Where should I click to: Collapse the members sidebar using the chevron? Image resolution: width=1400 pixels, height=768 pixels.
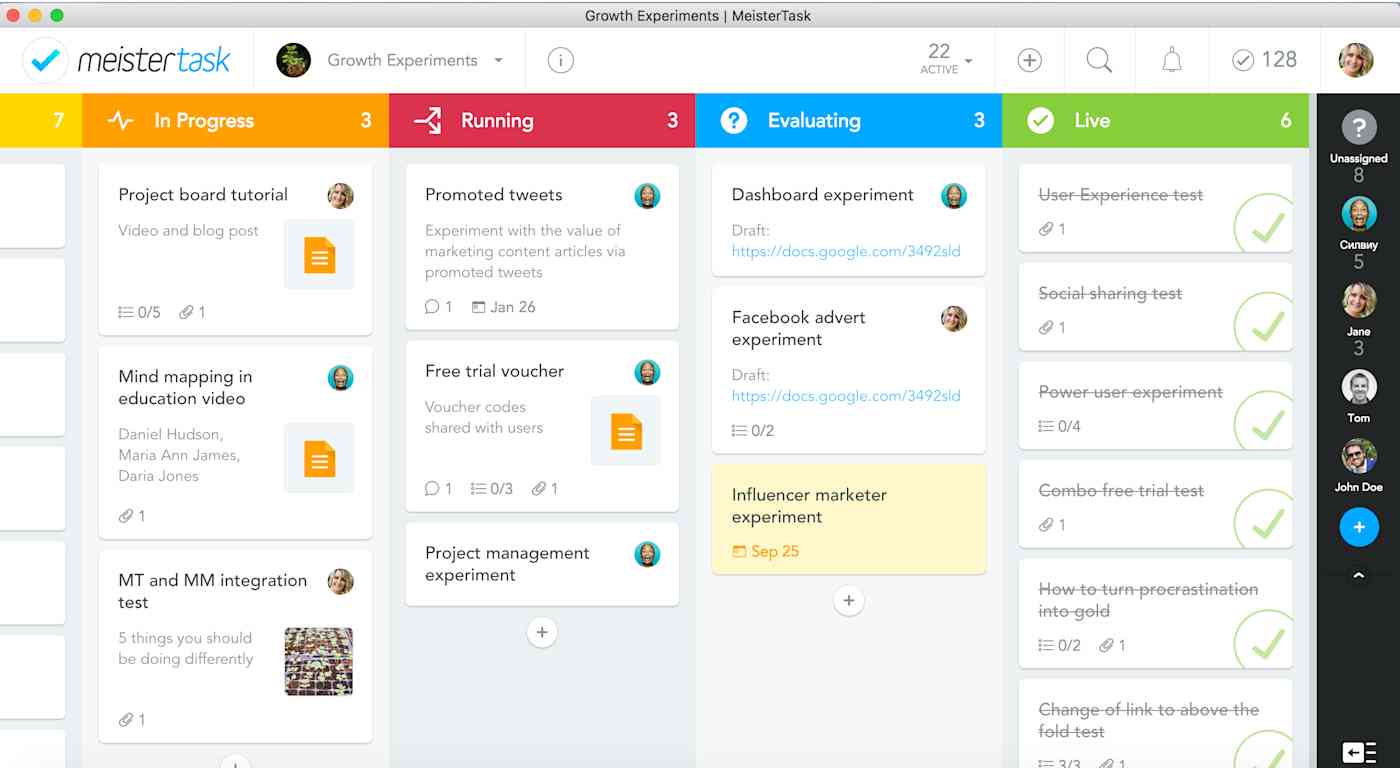[x=1358, y=575]
